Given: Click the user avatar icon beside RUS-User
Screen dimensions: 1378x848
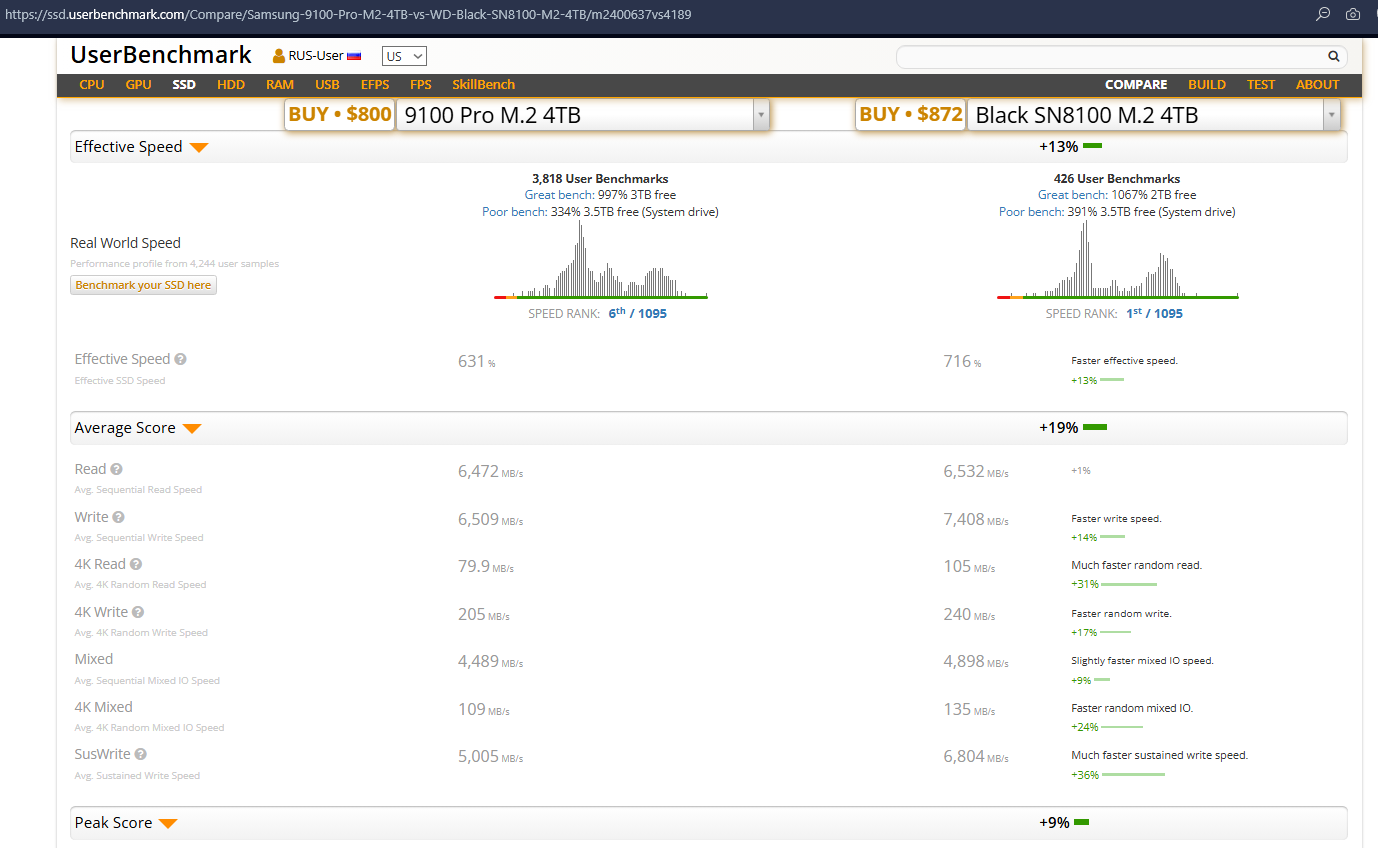Looking at the screenshot, I should [279, 56].
